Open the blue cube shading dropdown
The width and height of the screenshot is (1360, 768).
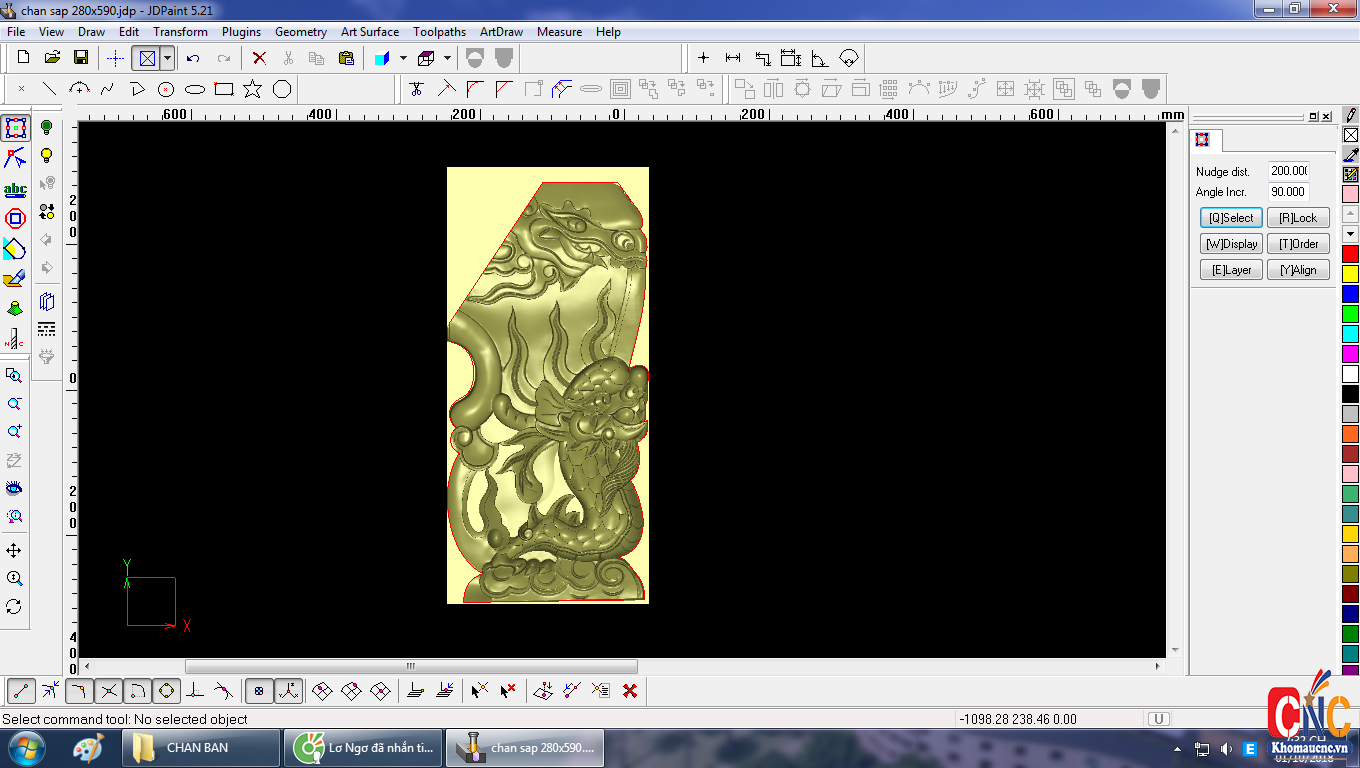[403, 58]
